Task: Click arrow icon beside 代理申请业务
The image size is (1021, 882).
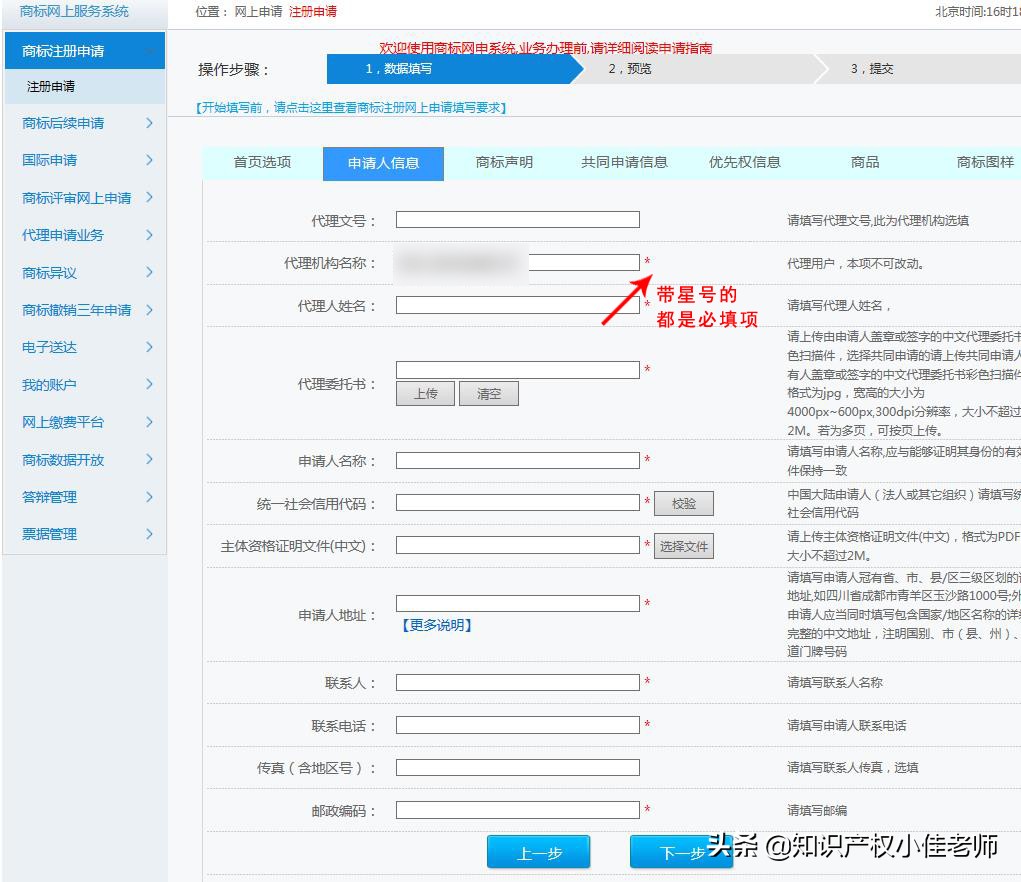Action: tap(149, 235)
